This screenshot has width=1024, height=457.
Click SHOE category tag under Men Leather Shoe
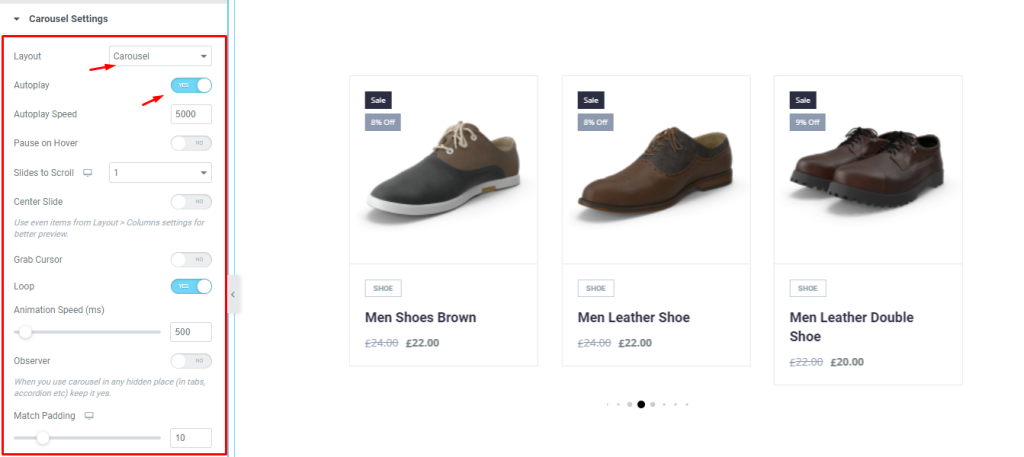596,288
